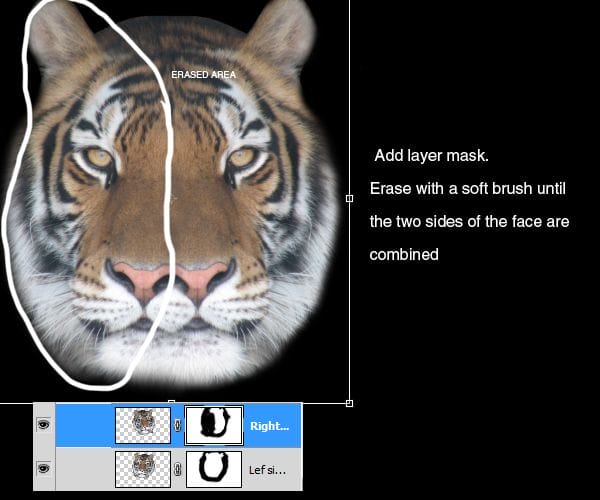Click the tiger's eye outside the white outline
Viewport: 600px width, 500px height.
pyautogui.click(x=241, y=157)
